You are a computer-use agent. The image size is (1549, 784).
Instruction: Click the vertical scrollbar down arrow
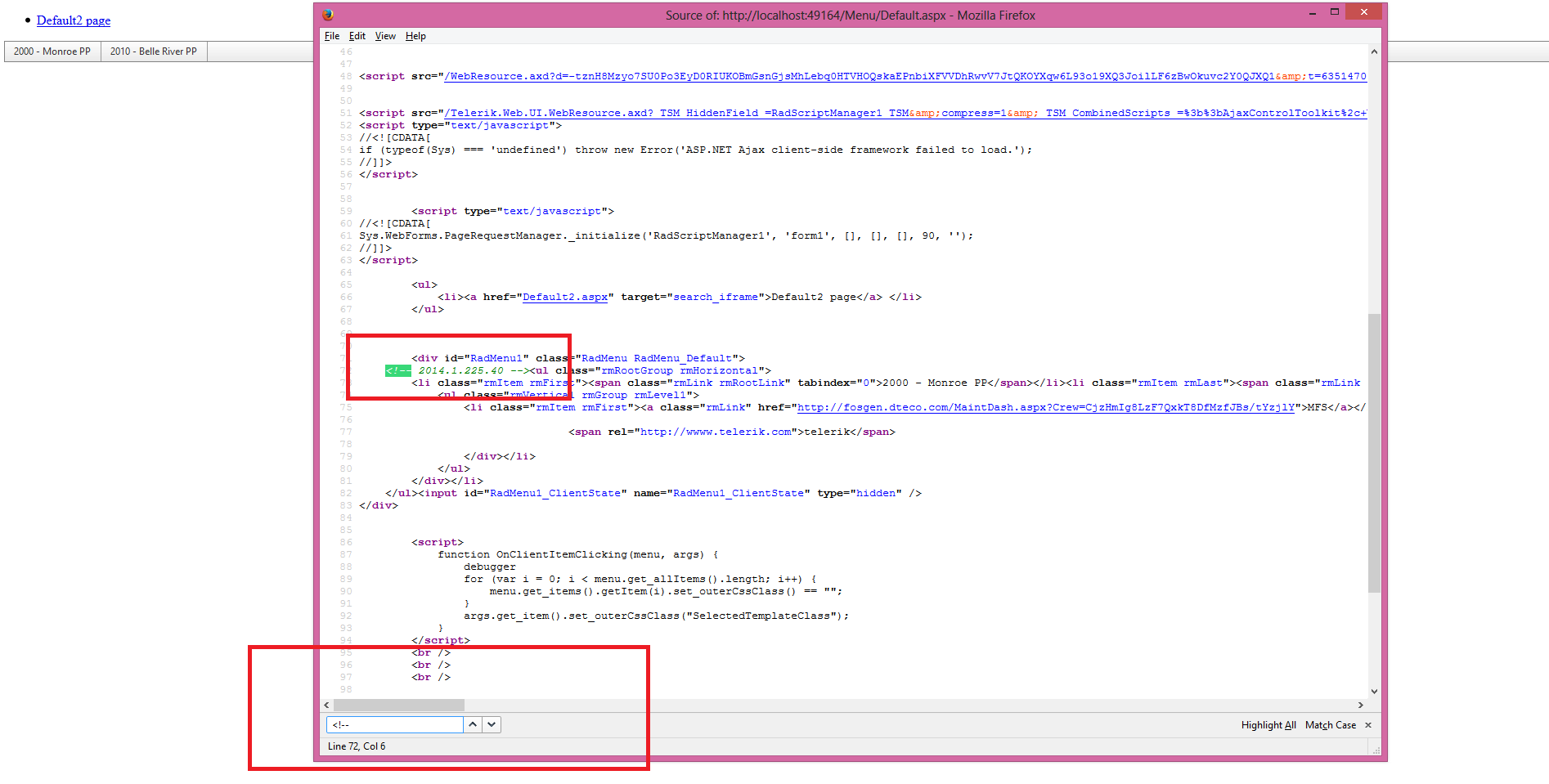click(x=1374, y=692)
